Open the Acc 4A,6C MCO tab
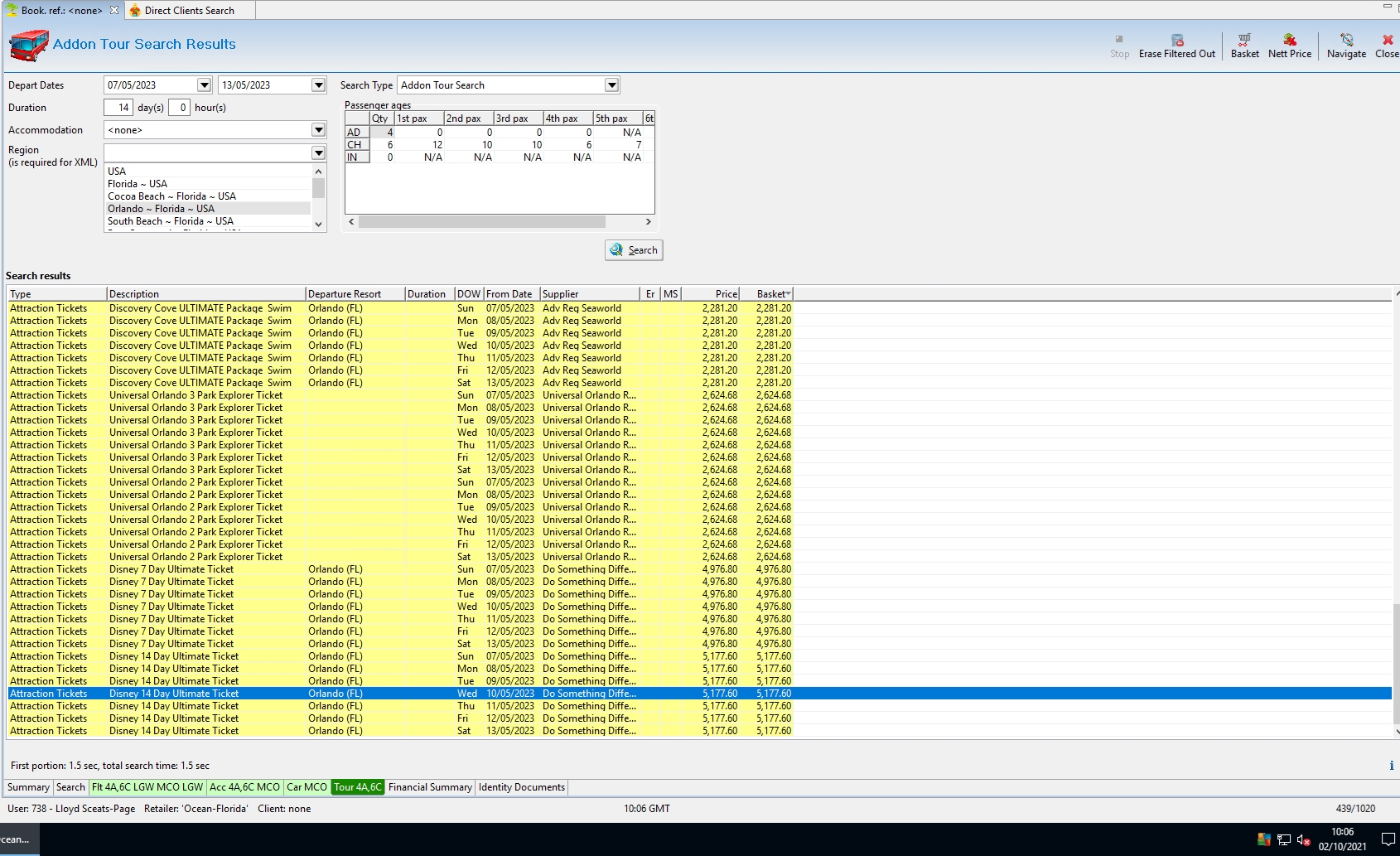Viewport: 1400px width, 856px height. 245,787
